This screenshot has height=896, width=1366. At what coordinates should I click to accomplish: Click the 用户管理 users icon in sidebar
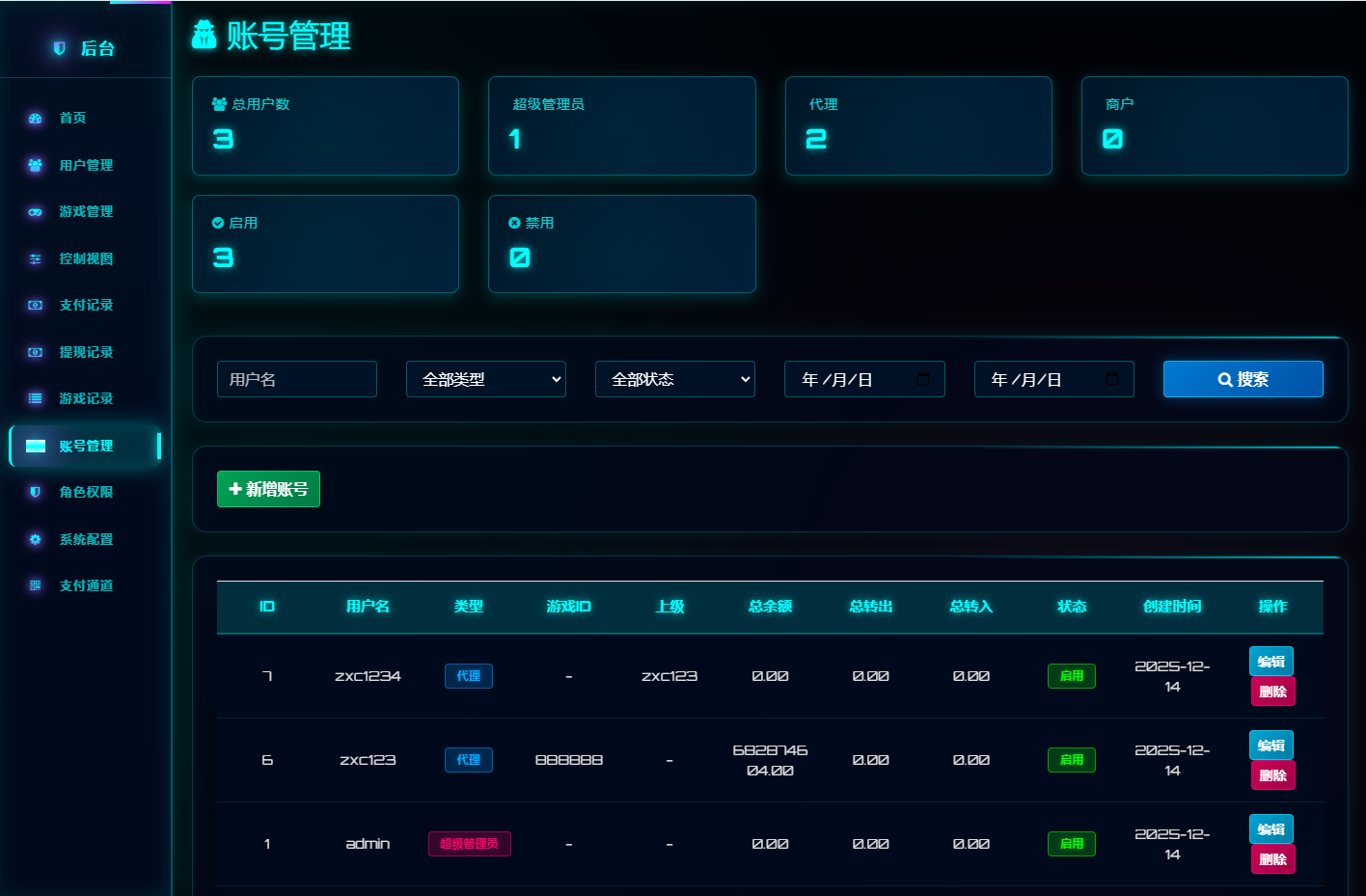coord(36,165)
